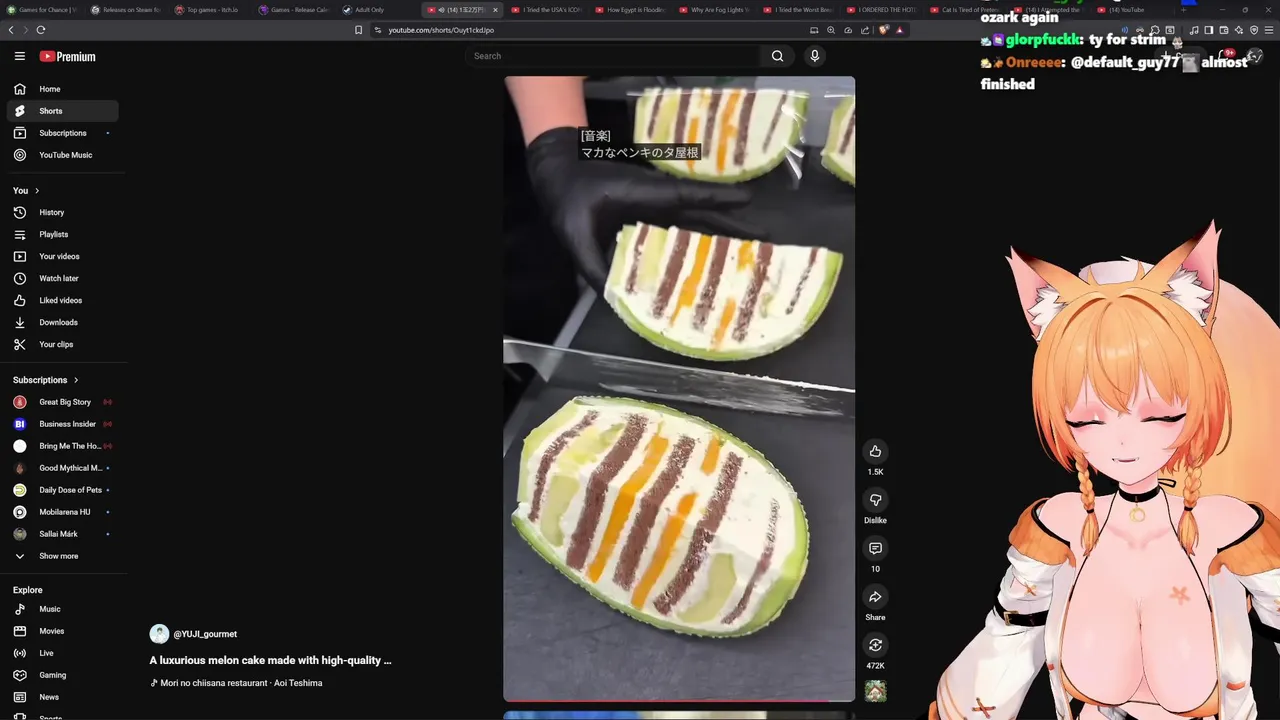Close the active YouTube Shorts tab
This screenshot has width=1280, height=720.
point(495,10)
